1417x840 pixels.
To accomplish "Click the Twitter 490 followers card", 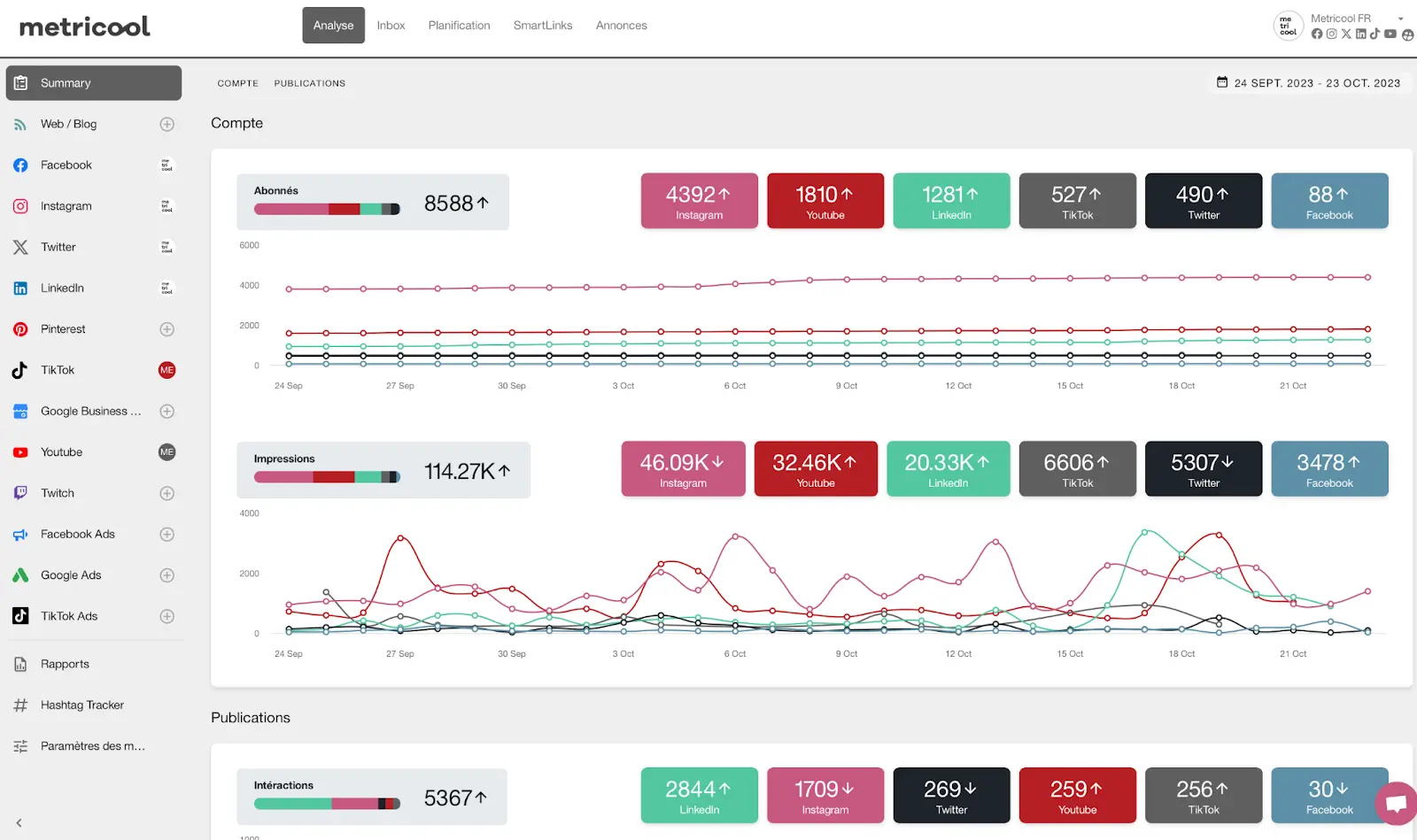I will coord(1204,201).
